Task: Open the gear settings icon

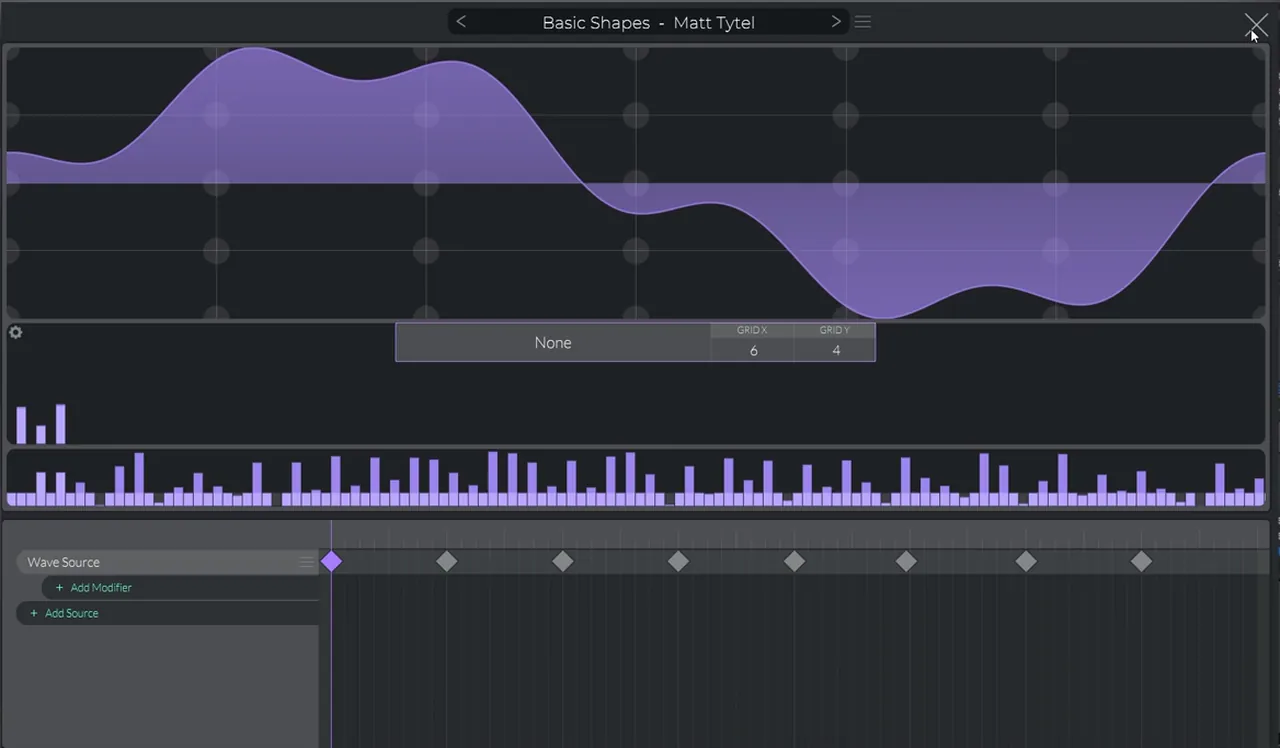Action: [15, 332]
